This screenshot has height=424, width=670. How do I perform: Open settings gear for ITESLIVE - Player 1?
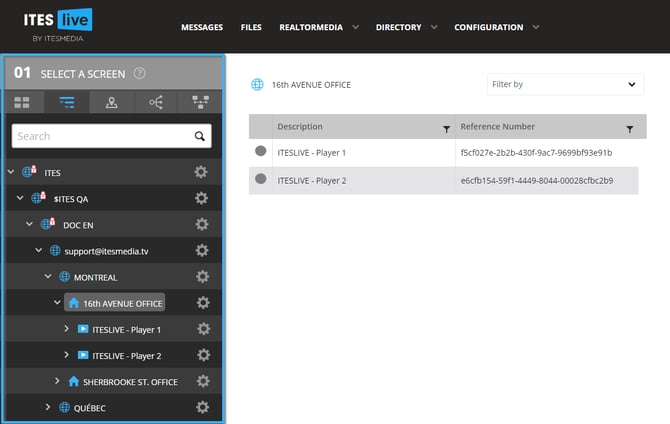pos(202,329)
